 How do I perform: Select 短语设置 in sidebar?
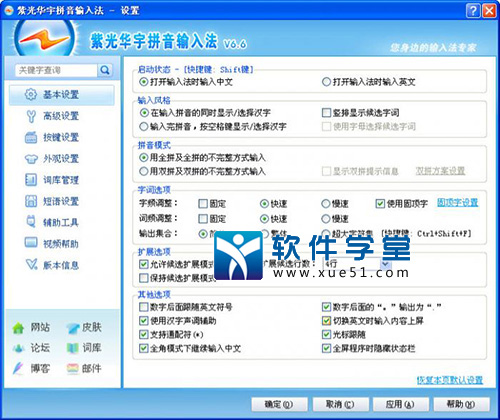click(x=61, y=201)
